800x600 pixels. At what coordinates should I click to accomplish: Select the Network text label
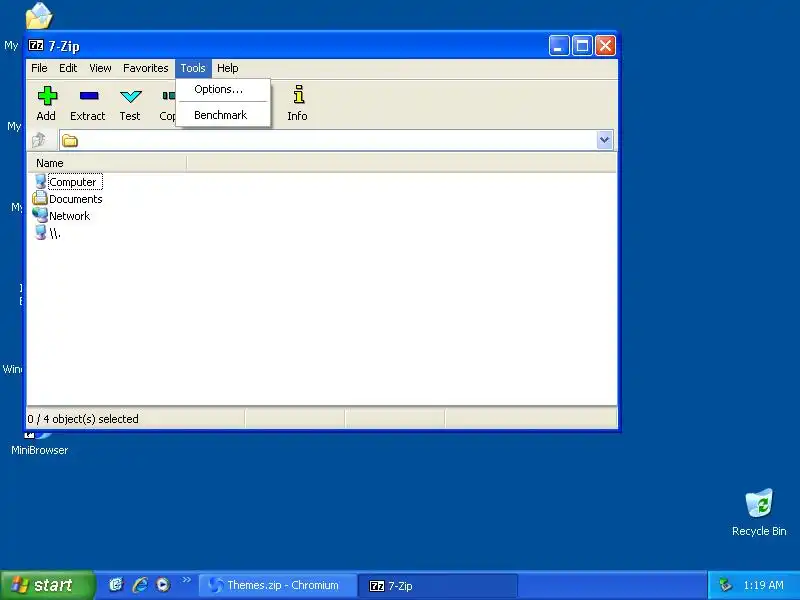[x=69, y=216]
